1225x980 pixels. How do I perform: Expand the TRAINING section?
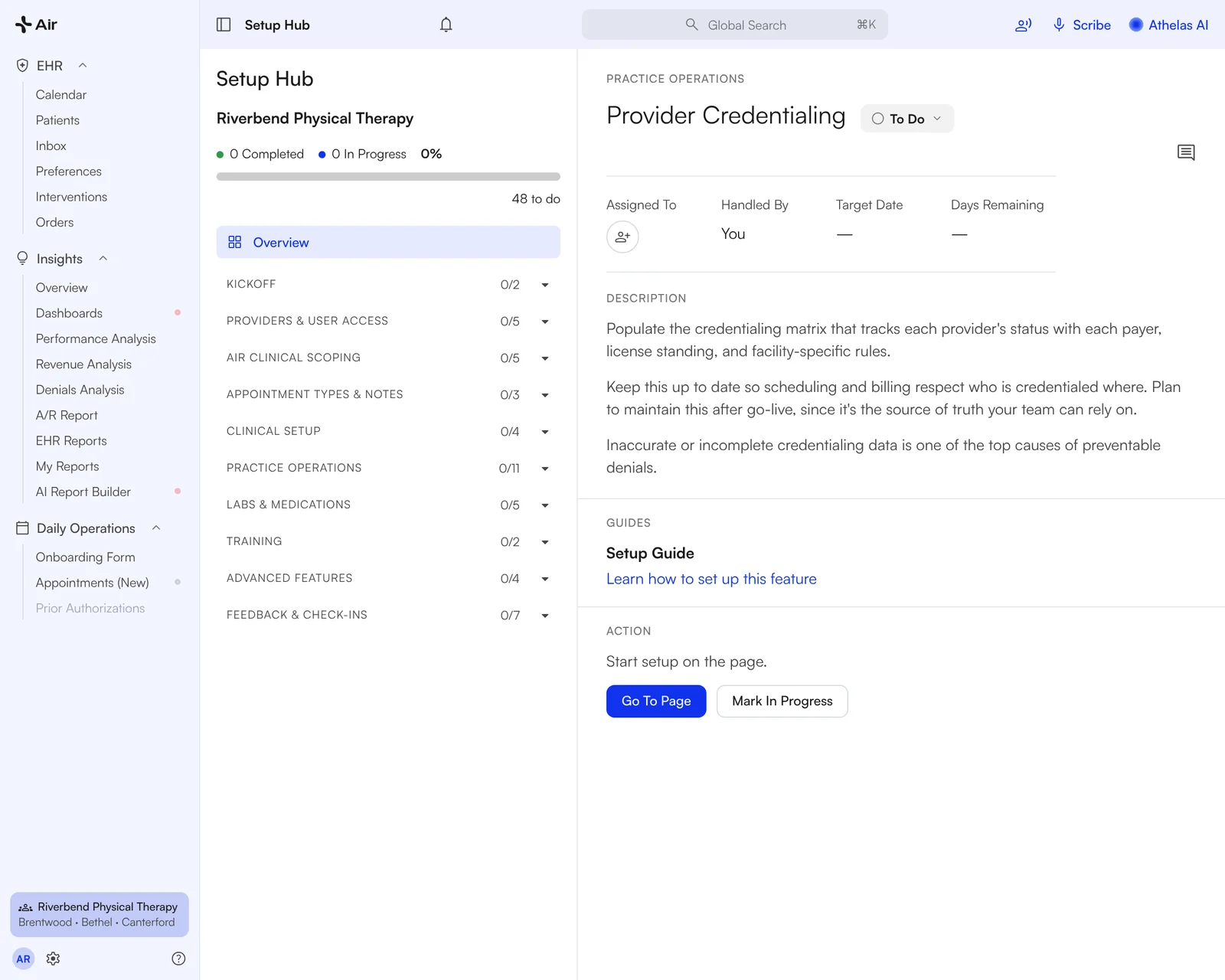pyautogui.click(x=388, y=541)
